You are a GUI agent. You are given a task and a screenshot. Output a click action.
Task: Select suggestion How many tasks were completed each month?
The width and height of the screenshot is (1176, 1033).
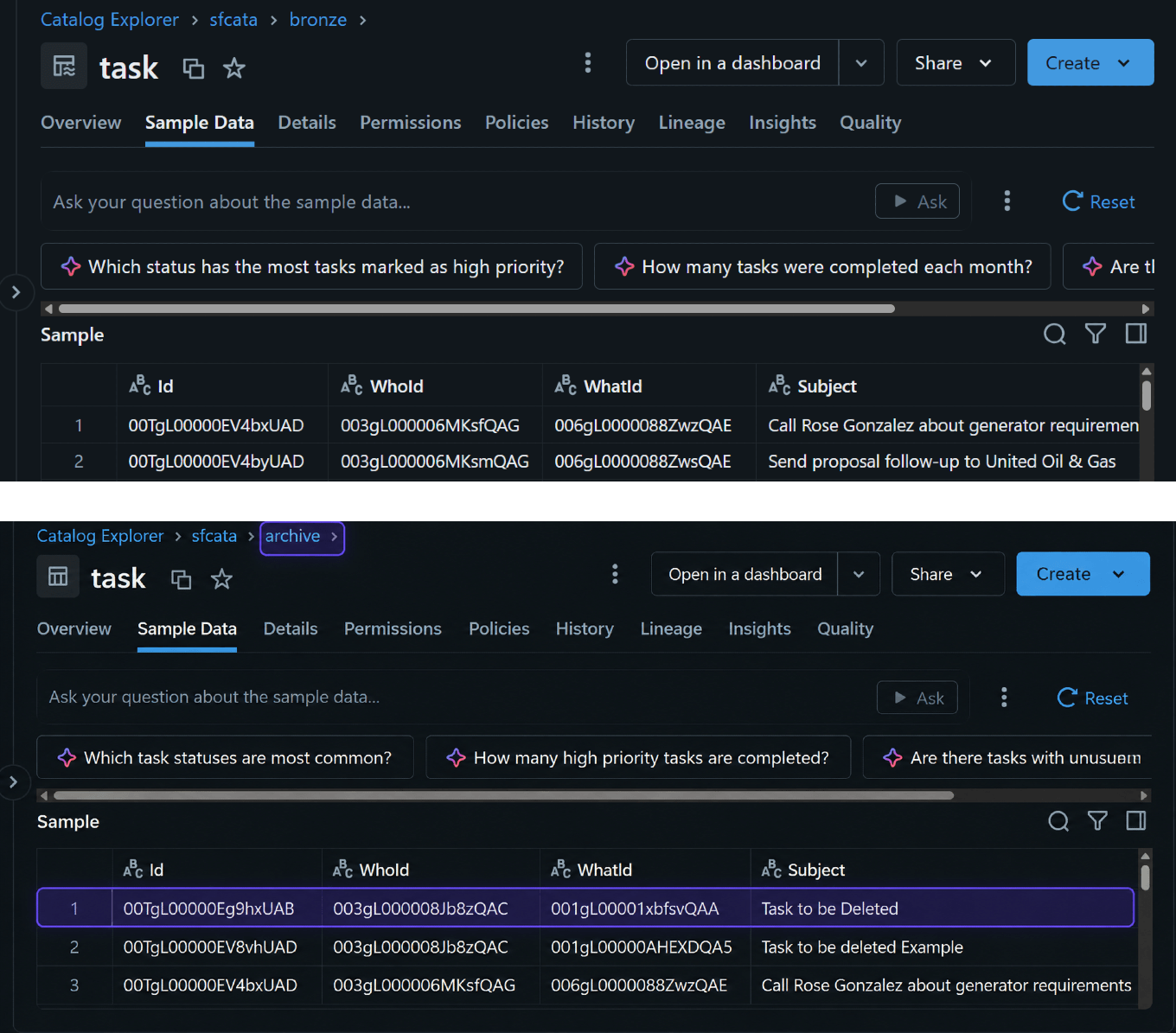(x=822, y=266)
